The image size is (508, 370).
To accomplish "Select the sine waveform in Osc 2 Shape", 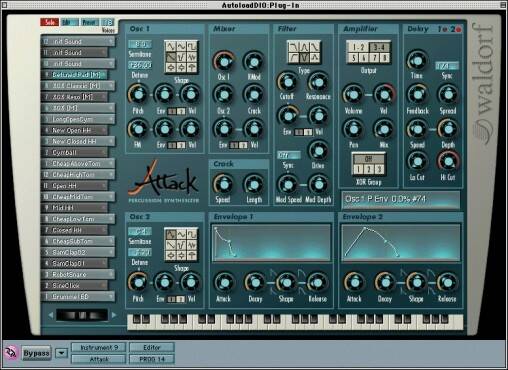I will click(181, 234).
